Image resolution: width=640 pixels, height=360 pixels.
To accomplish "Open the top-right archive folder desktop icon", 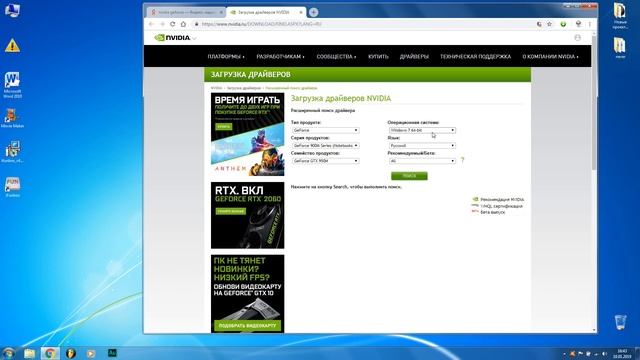I will click(x=620, y=16).
